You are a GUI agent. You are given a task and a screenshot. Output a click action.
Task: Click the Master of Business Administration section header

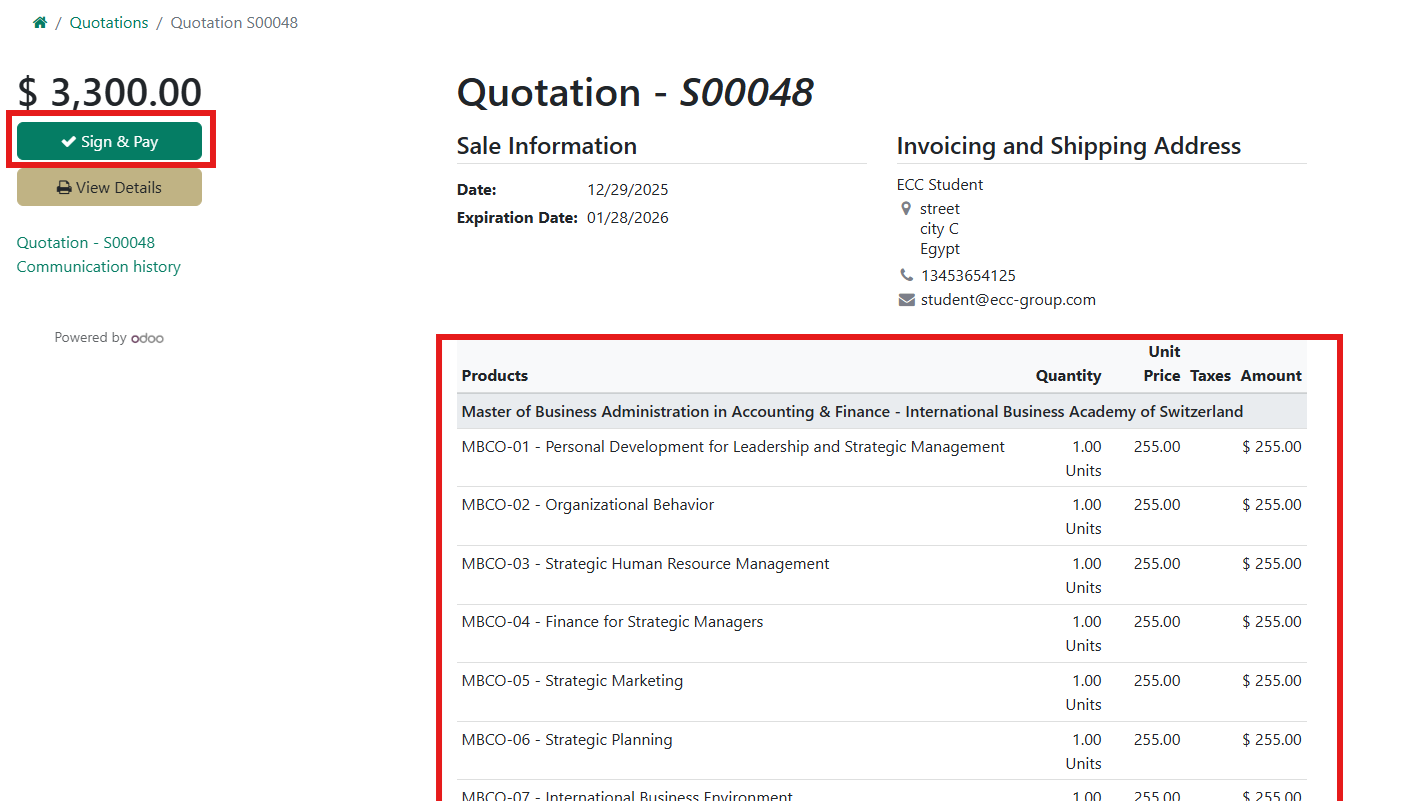tap(852, 412)
